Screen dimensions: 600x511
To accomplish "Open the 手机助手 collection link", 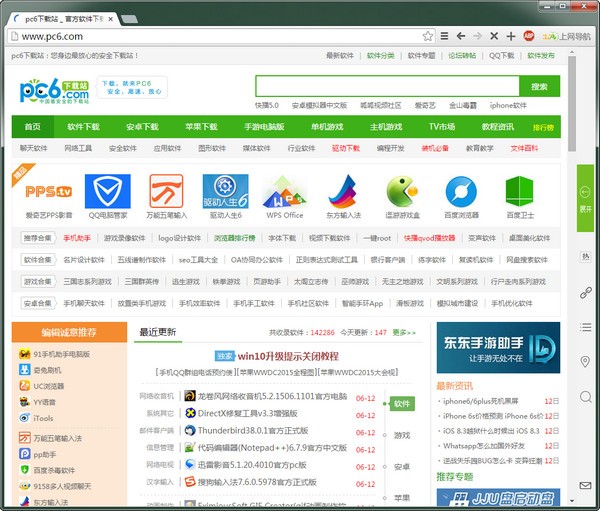I will pos(77,238).
